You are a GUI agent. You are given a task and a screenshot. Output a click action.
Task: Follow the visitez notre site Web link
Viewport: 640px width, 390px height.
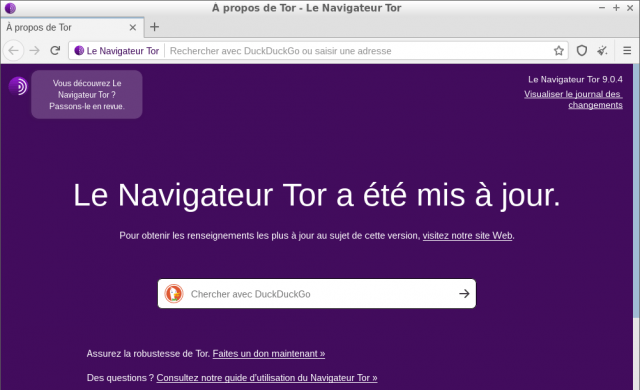point(467,235)
